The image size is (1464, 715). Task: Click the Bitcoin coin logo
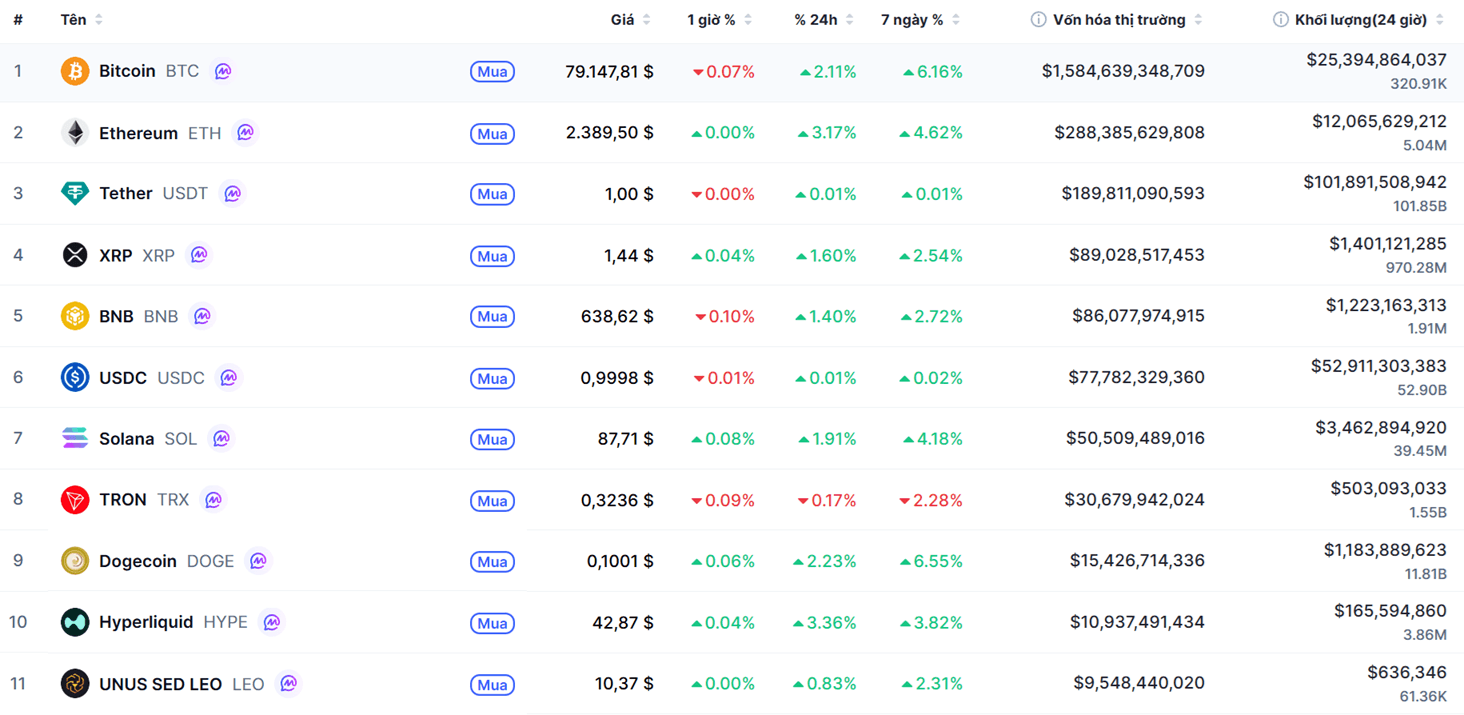click(x=75, y=71)
